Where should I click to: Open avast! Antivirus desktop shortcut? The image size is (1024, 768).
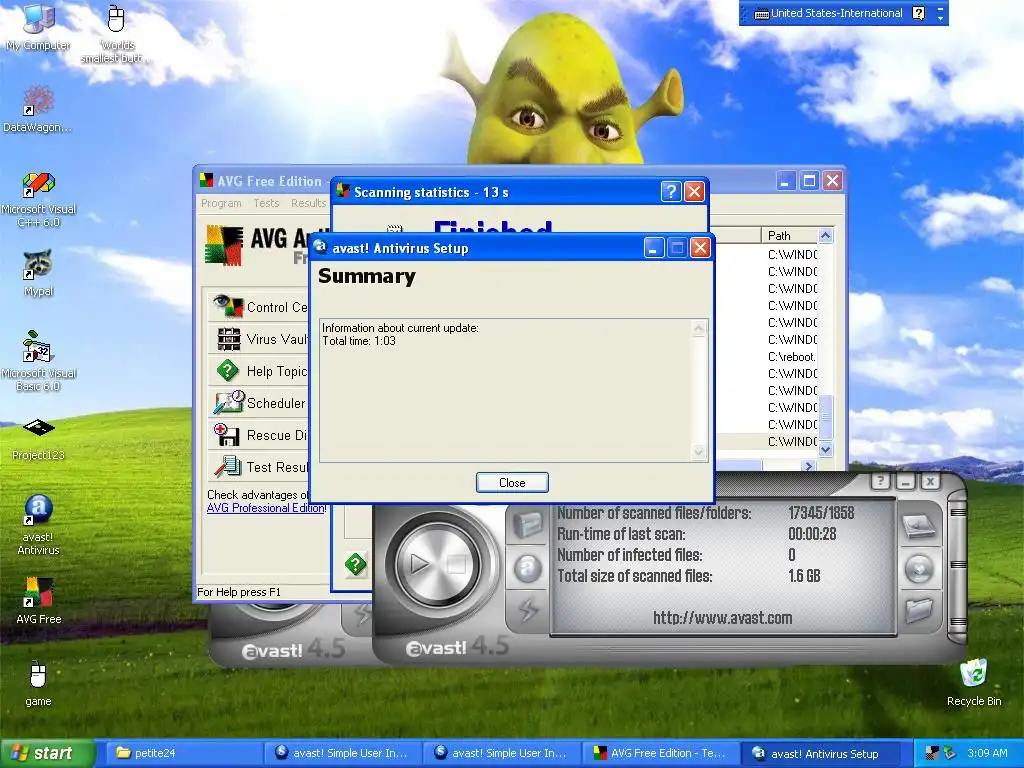38,525
